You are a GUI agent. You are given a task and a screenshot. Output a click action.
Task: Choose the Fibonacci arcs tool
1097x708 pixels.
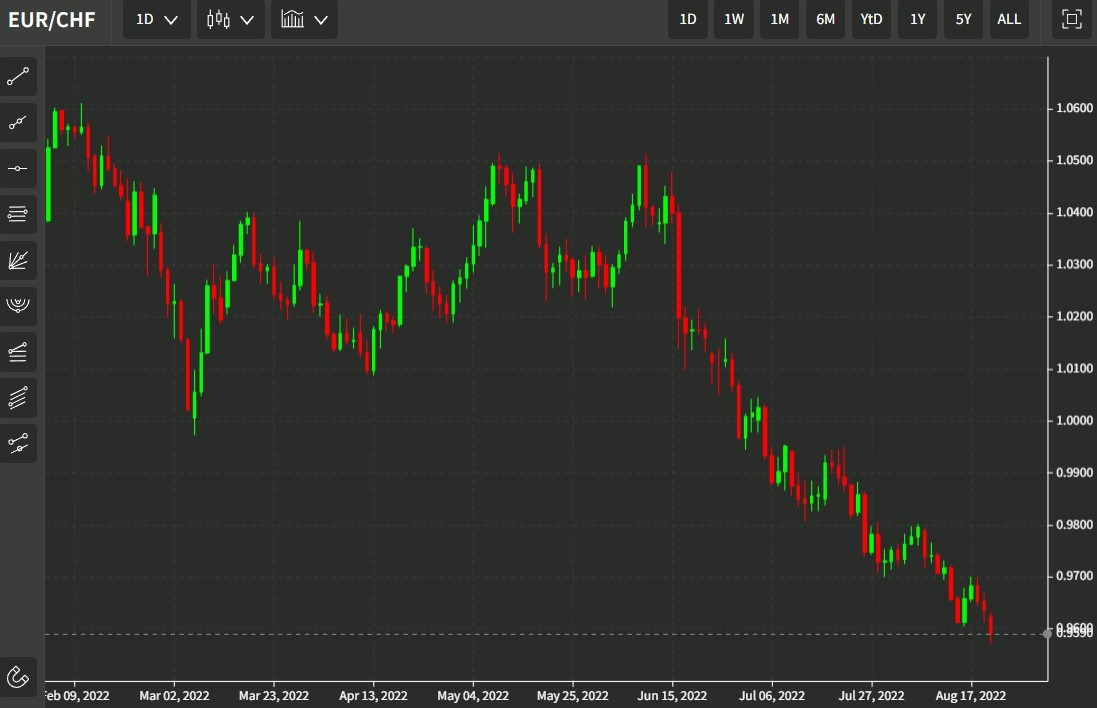point(18,306)
